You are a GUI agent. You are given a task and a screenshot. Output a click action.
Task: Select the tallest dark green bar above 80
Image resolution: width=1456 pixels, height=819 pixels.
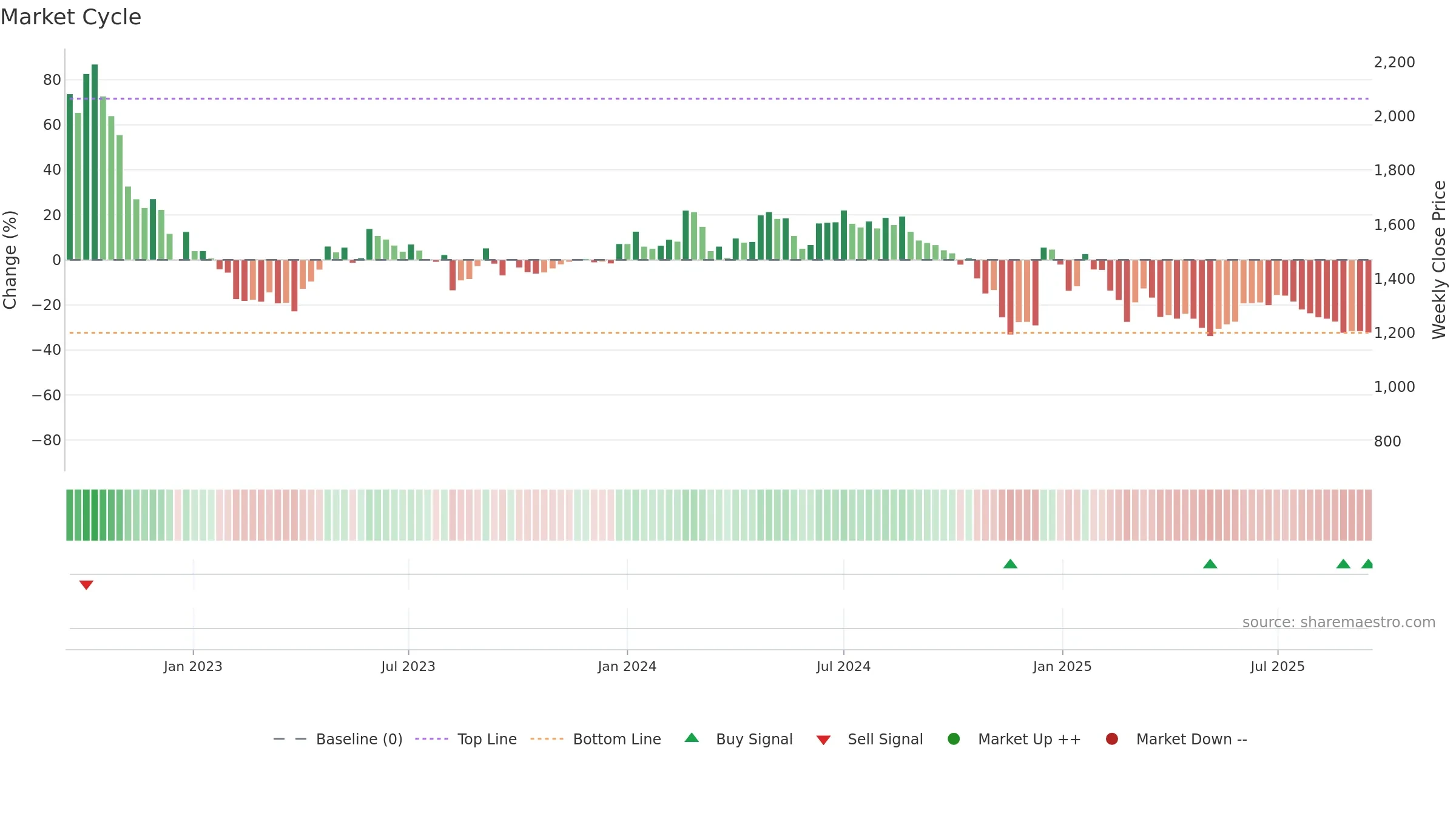[x=95, y=162]
